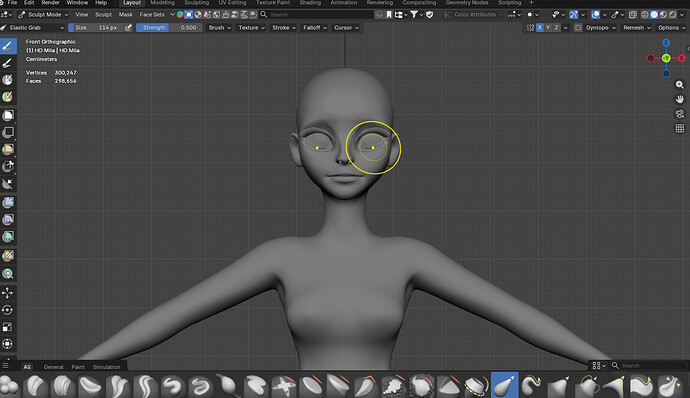Screen dimensions: 690x398
Task: Switch orthographic/perspective grid icon
Action: point(680,128)
